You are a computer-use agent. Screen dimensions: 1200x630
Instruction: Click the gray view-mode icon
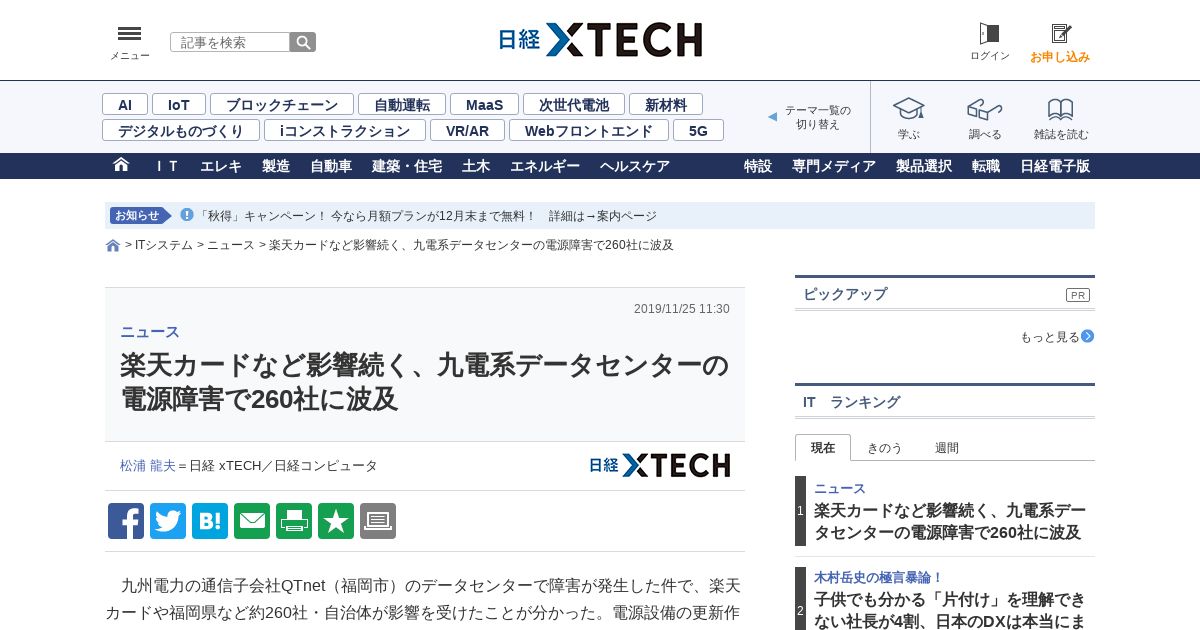[378, 521]
